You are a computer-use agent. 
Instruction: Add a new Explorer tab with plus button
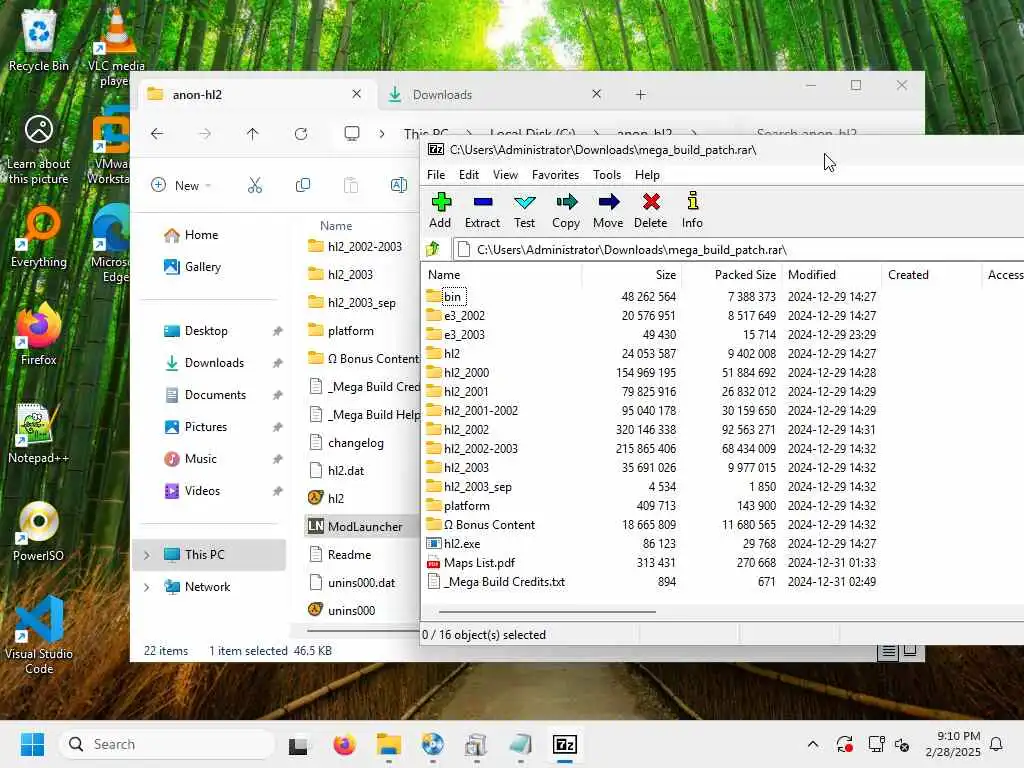pyautogui.click(x=641, y=95)
